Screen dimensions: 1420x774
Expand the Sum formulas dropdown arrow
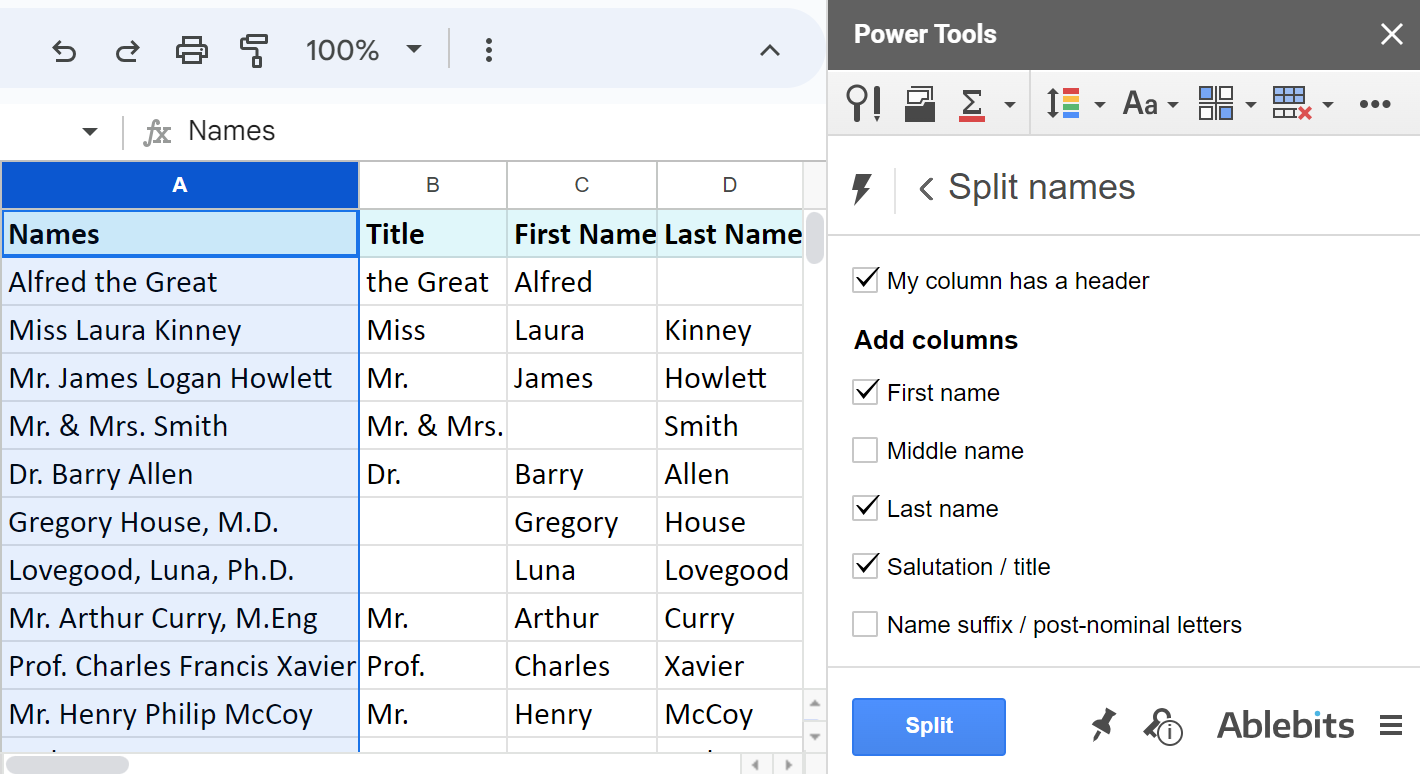[x=1010, y=103]
